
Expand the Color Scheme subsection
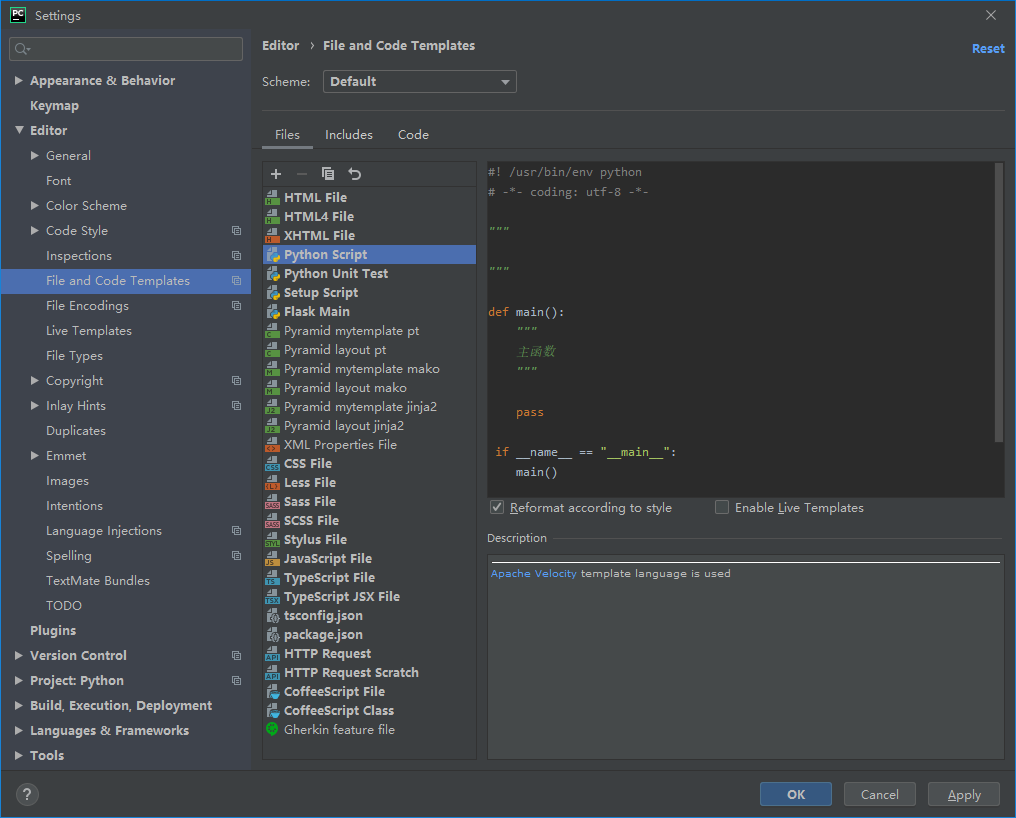click(x=35, y=205)
